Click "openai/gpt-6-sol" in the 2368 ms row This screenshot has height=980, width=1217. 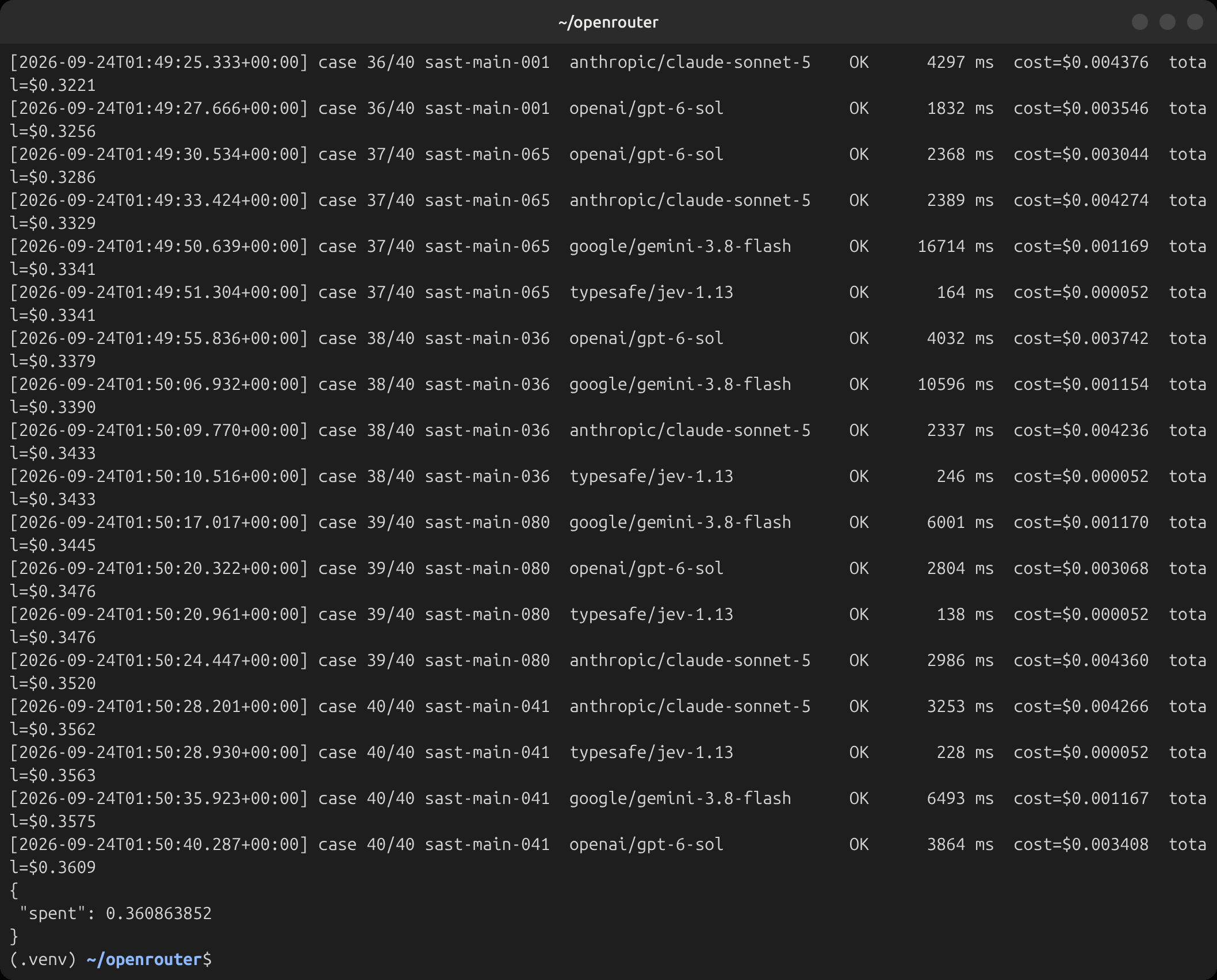pyautogui.click(x=646, y=154)
